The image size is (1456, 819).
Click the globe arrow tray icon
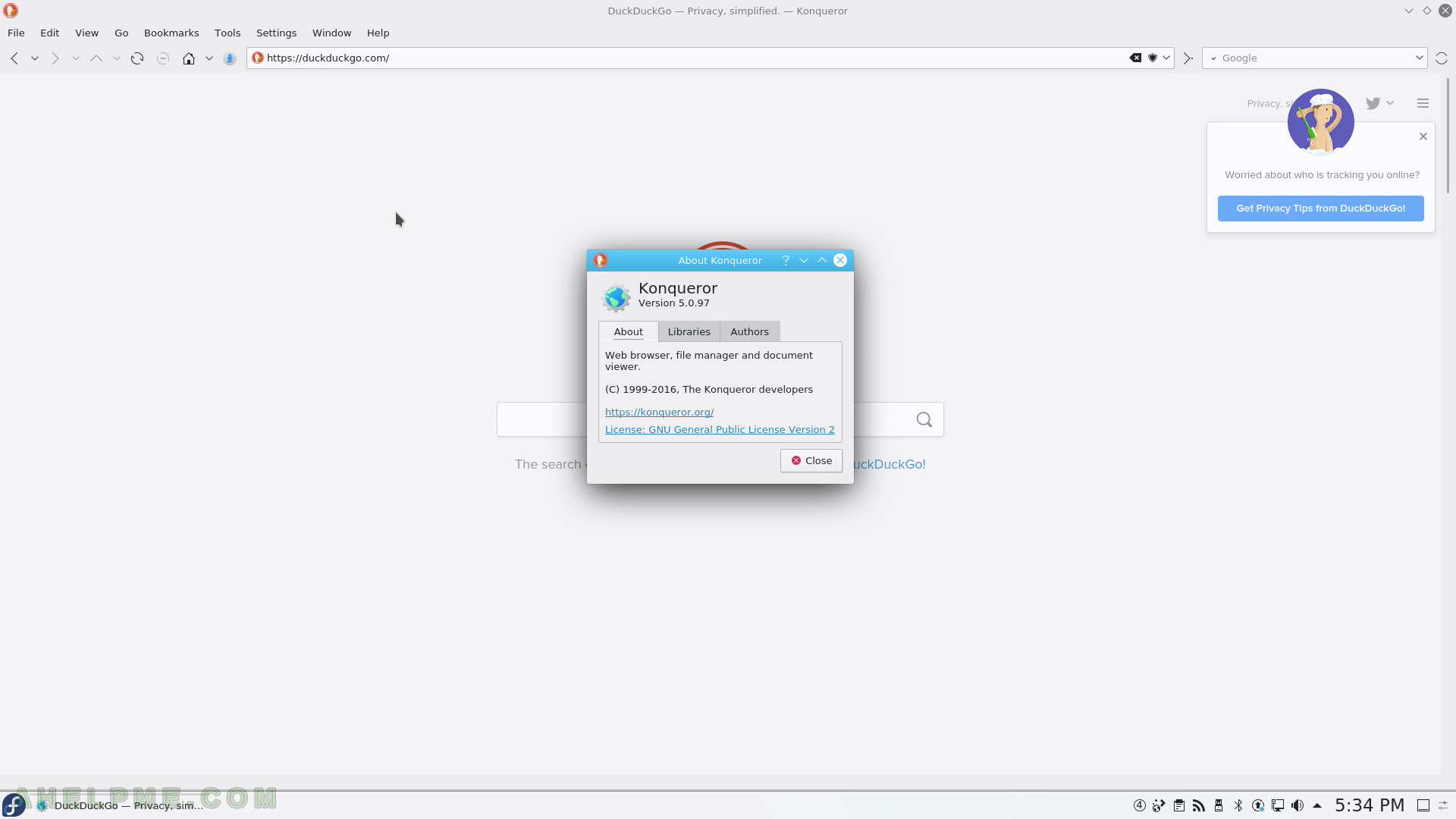point(1159,805)
